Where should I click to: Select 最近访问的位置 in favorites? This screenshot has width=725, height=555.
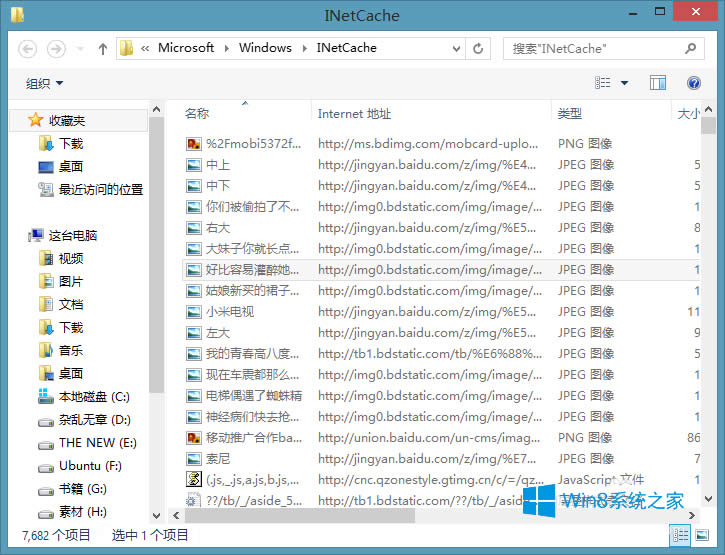[x=100, y=190]
